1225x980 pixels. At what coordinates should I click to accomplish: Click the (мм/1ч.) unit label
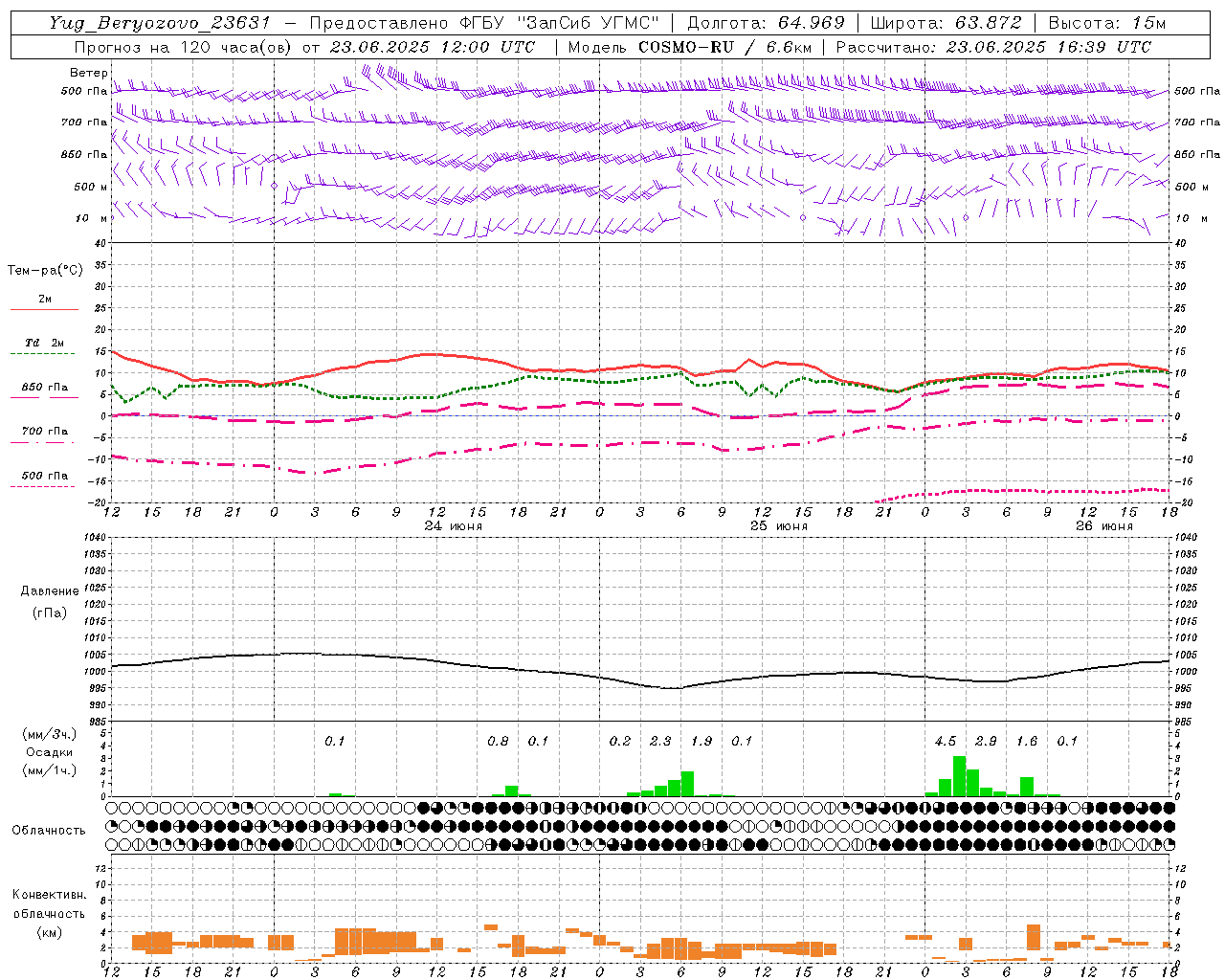tap(50, 770)
